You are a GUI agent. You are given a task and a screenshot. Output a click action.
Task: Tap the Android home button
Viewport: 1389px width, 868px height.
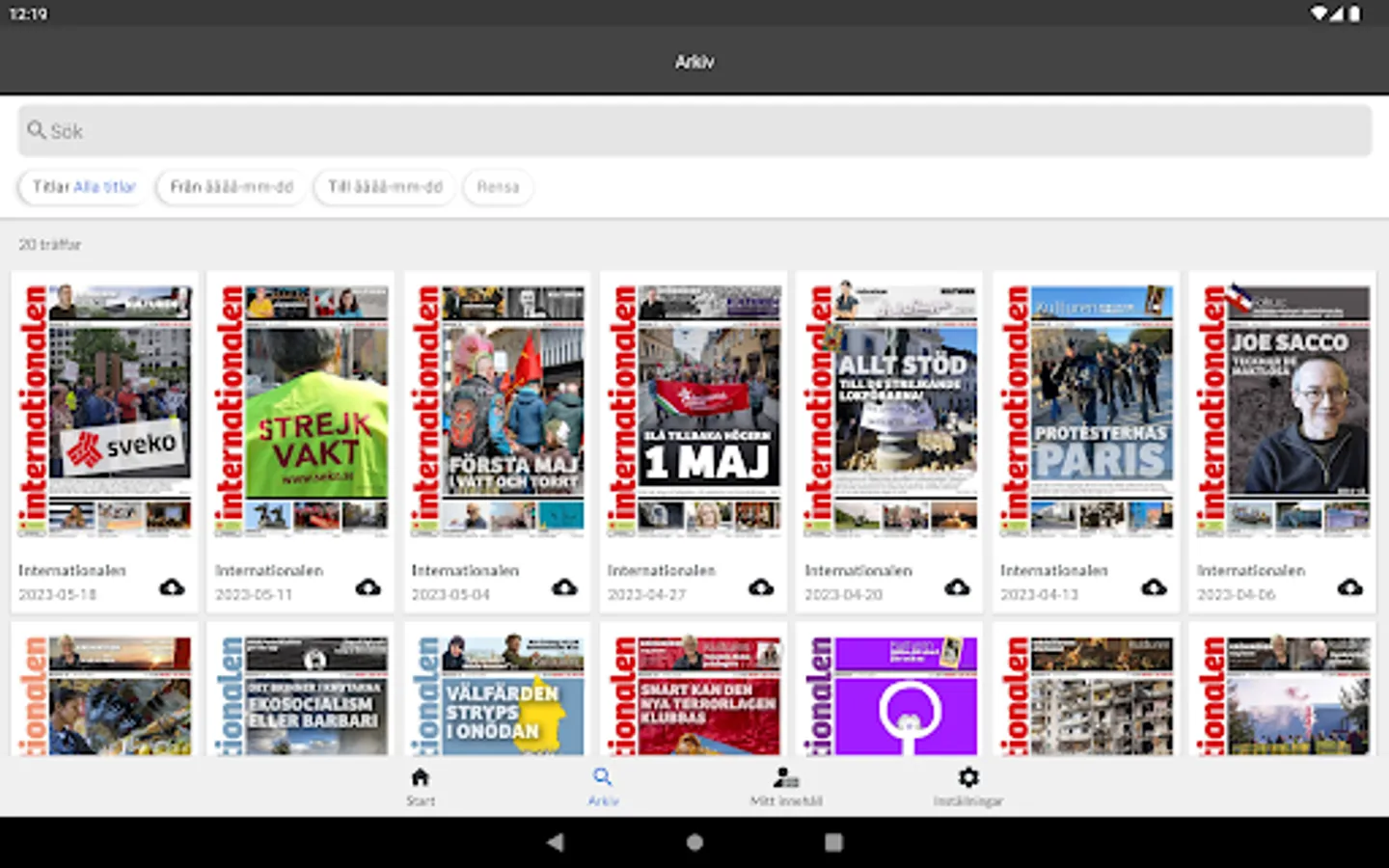pos(694,842)
